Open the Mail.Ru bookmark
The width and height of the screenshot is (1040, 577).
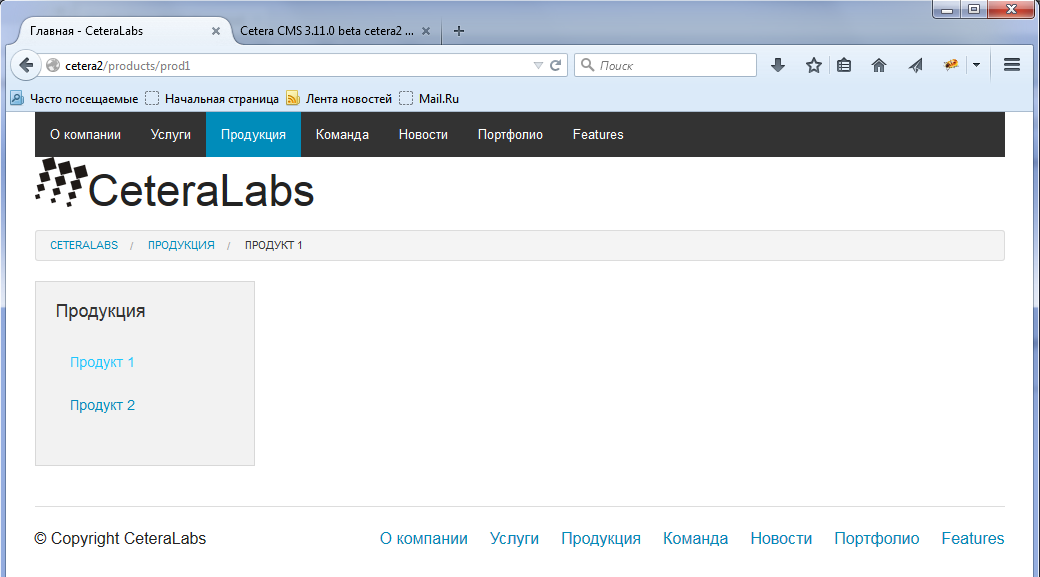[x=430, y=98]
